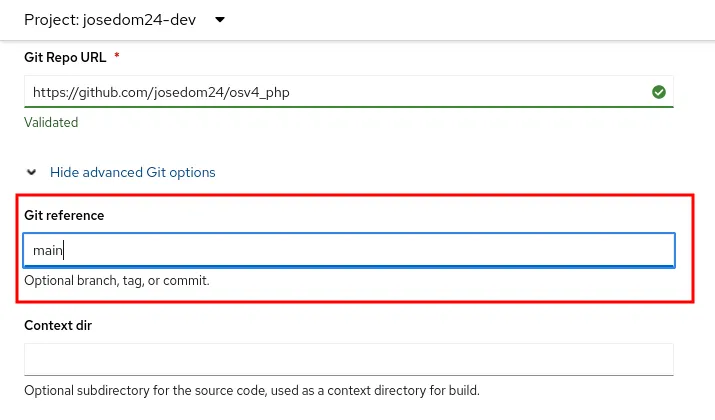Click the 'Optional branch, tag, or commit' helper text
Viewport: 715px width, 420px height.
coord(117,281)
